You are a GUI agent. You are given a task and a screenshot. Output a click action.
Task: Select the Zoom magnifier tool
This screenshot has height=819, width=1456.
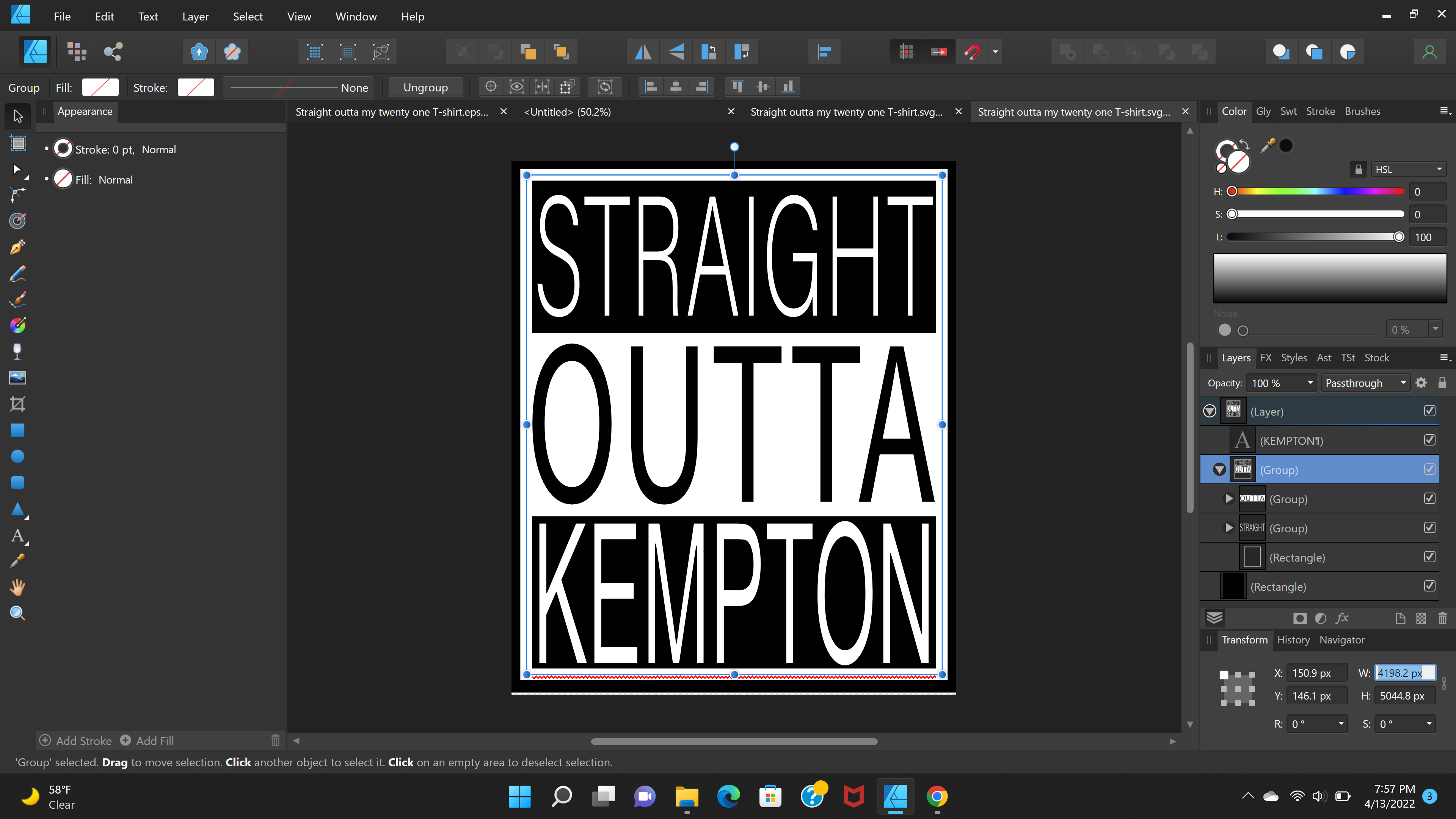(17, 613)
